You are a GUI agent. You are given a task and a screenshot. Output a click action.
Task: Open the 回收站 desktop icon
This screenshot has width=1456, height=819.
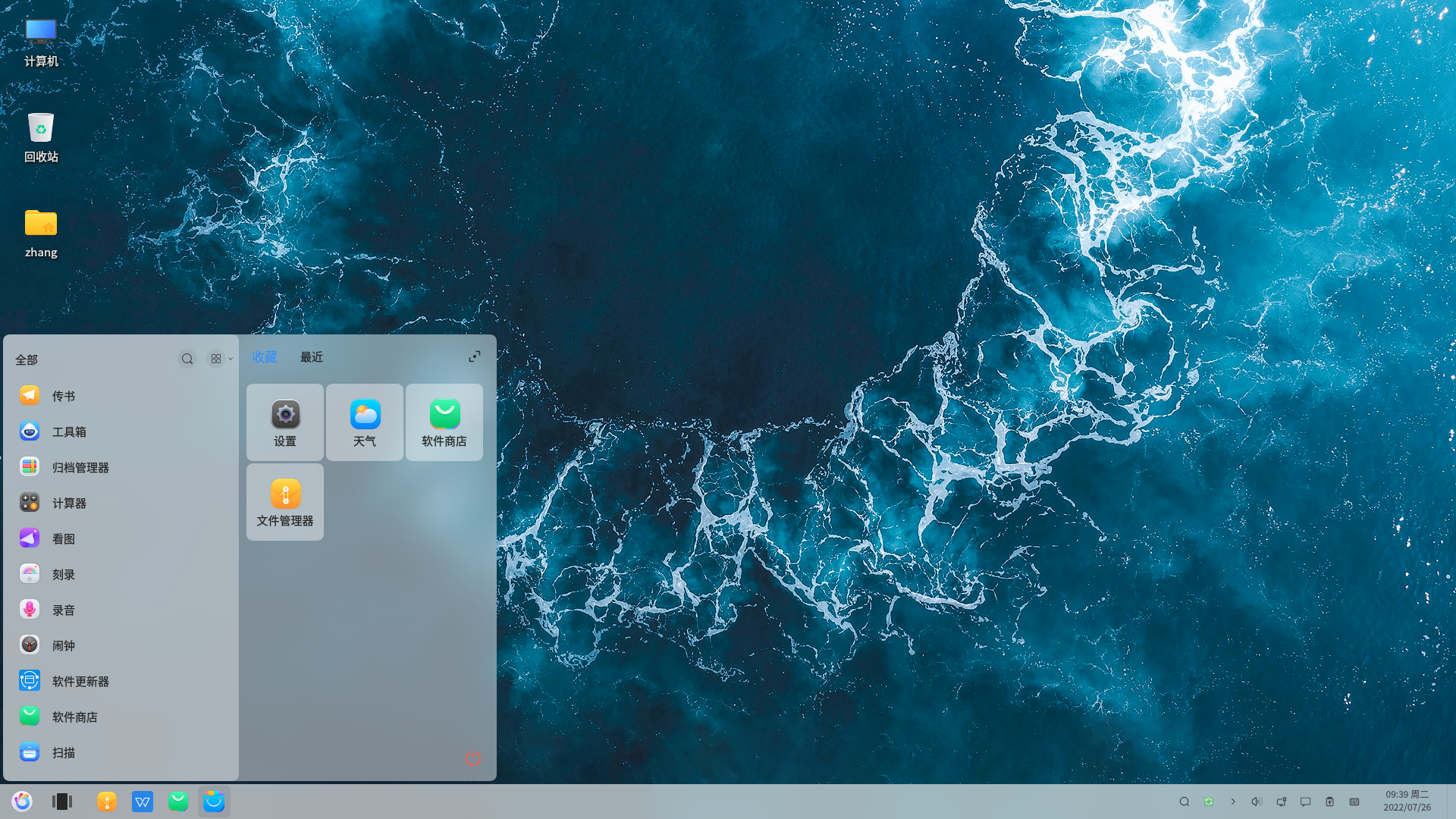(40, 138)
